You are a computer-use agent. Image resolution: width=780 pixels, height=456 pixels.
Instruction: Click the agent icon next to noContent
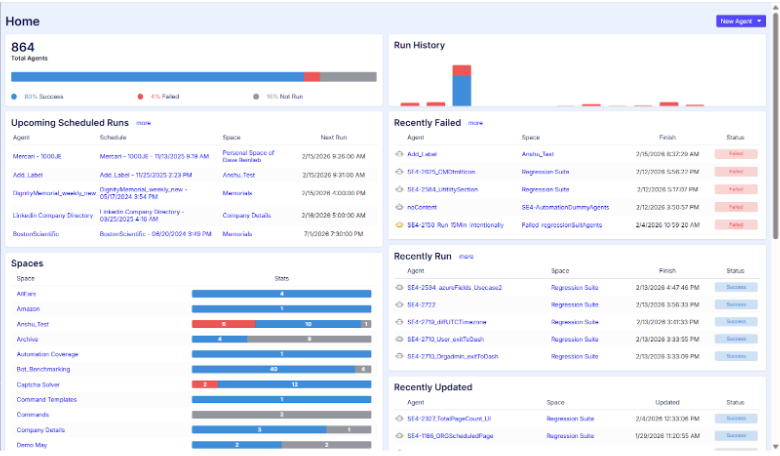tap(400, 207)
